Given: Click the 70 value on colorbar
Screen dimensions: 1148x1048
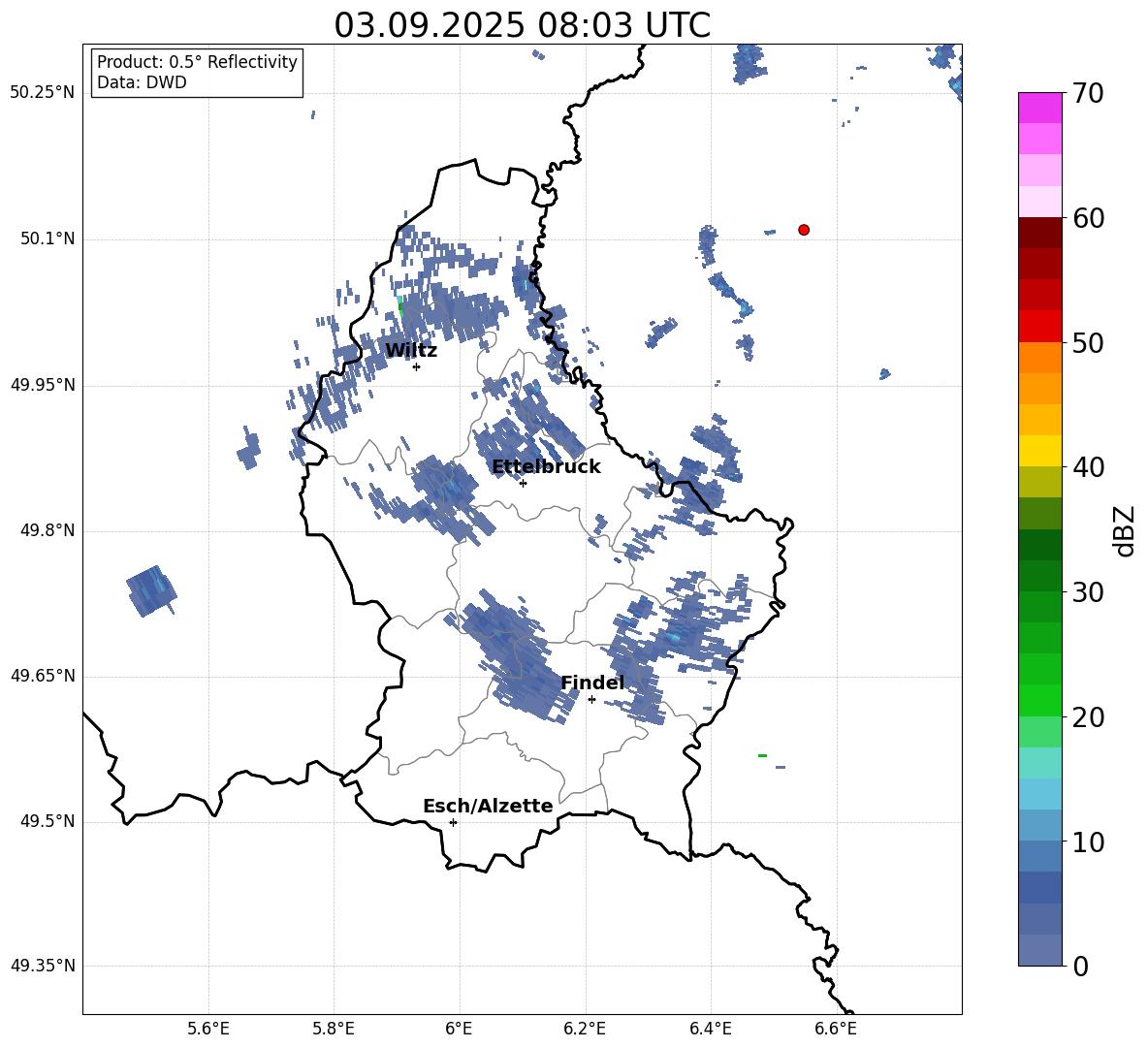Looking at the screenshot, I should 1087,93.
